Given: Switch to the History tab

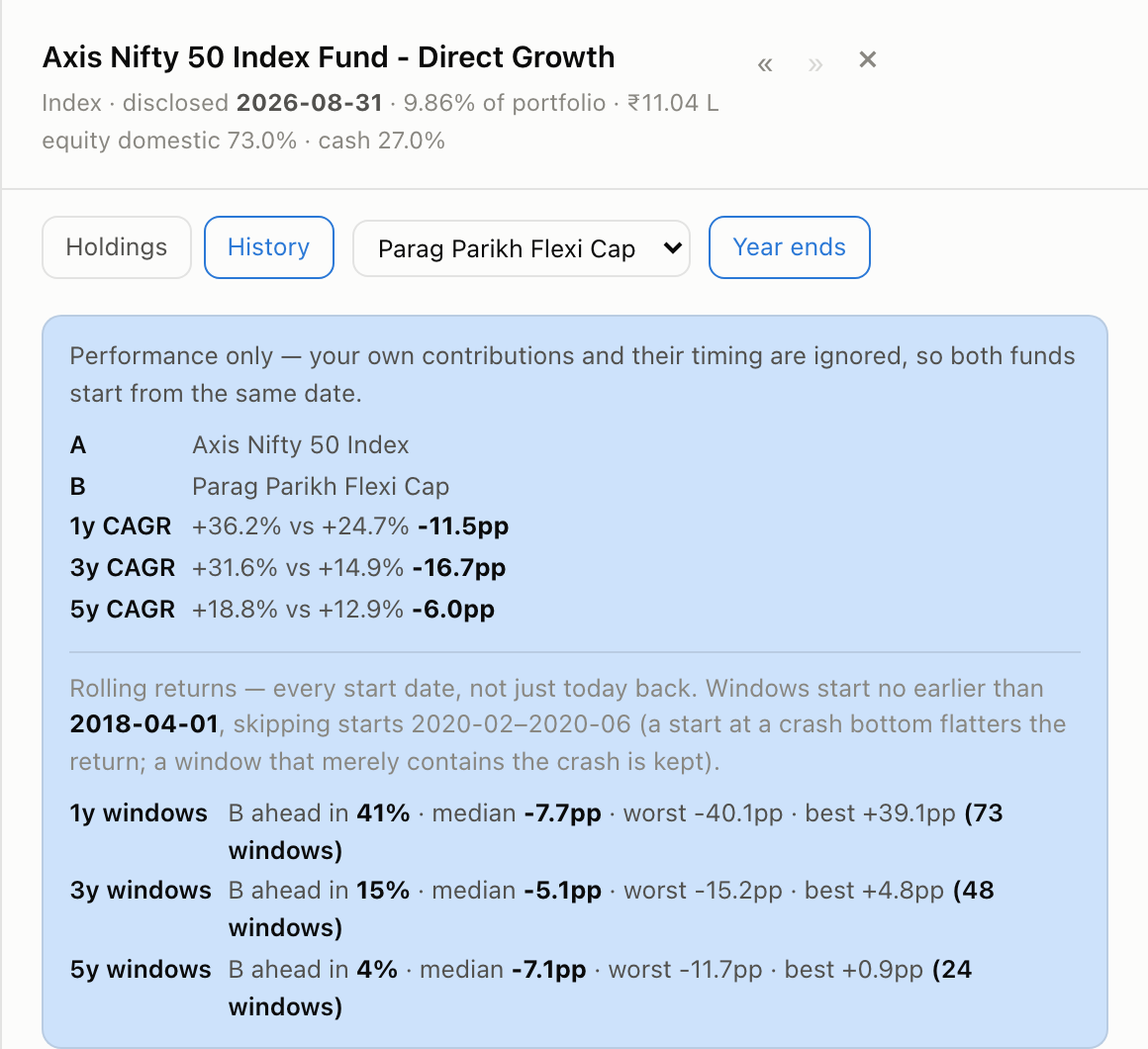Looking at the screenshot, I should (269, 247).
